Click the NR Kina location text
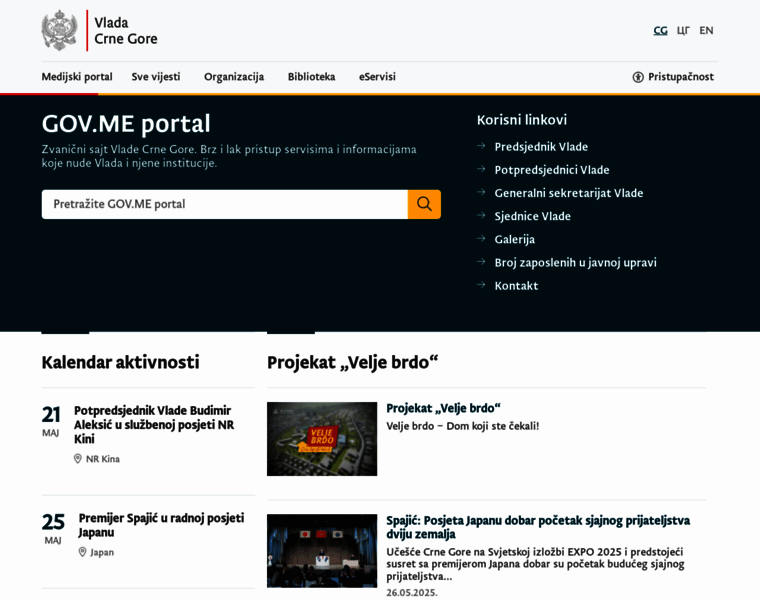Screen dimensions: 760x600 coord(103,458)
